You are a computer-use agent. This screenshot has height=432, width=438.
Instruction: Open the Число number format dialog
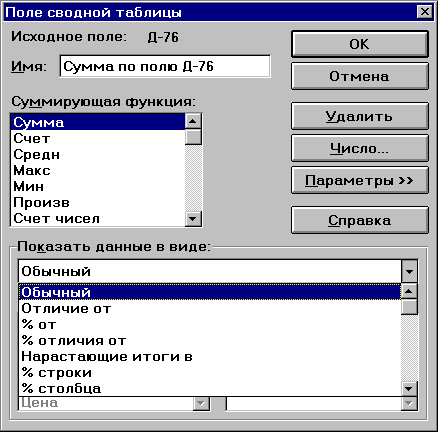tap(360, 148)
